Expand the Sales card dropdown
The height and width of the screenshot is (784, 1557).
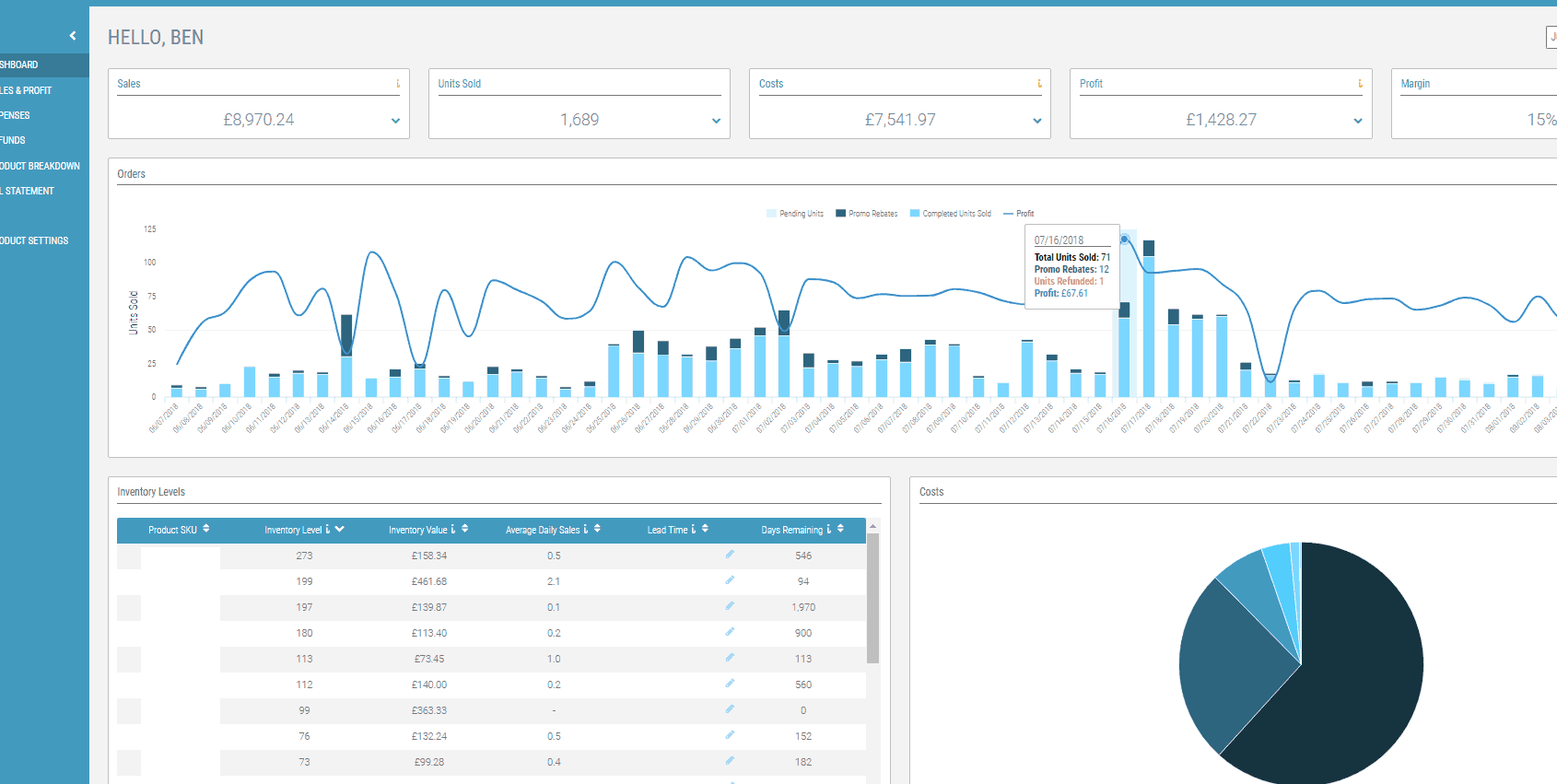point(395,121)
